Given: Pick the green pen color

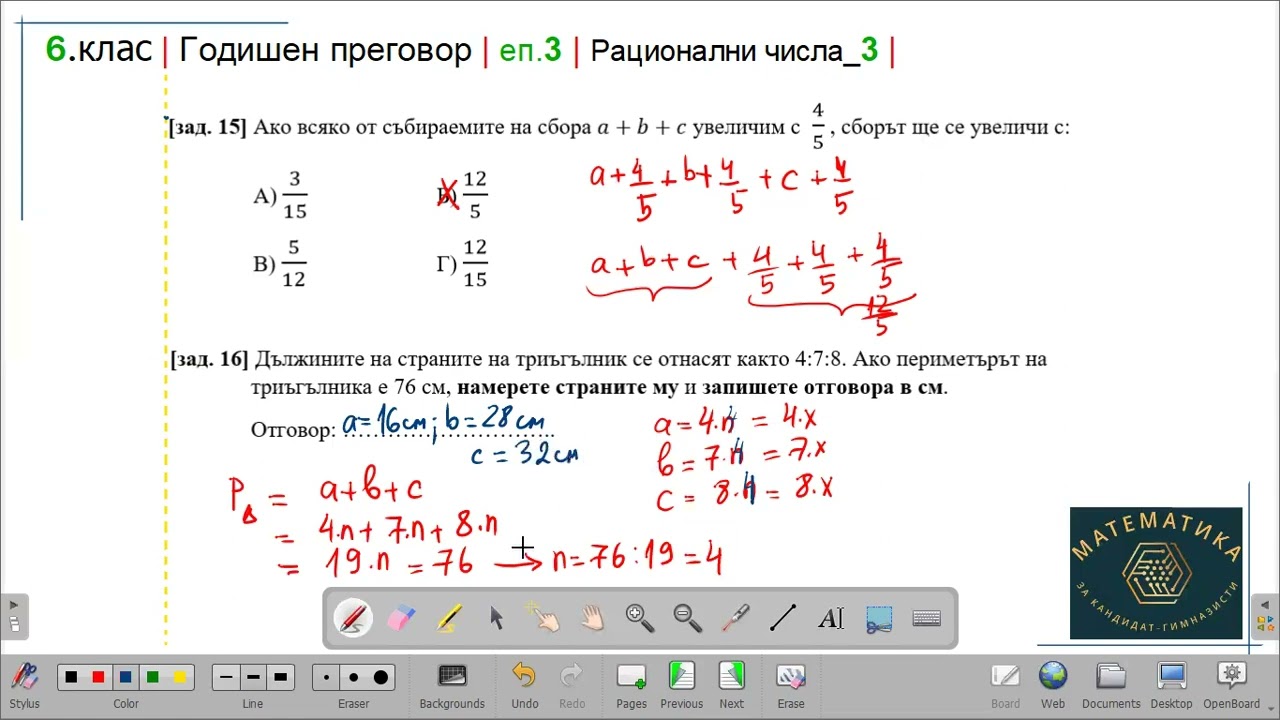Looking at the screenshot, I should (152, 677).
